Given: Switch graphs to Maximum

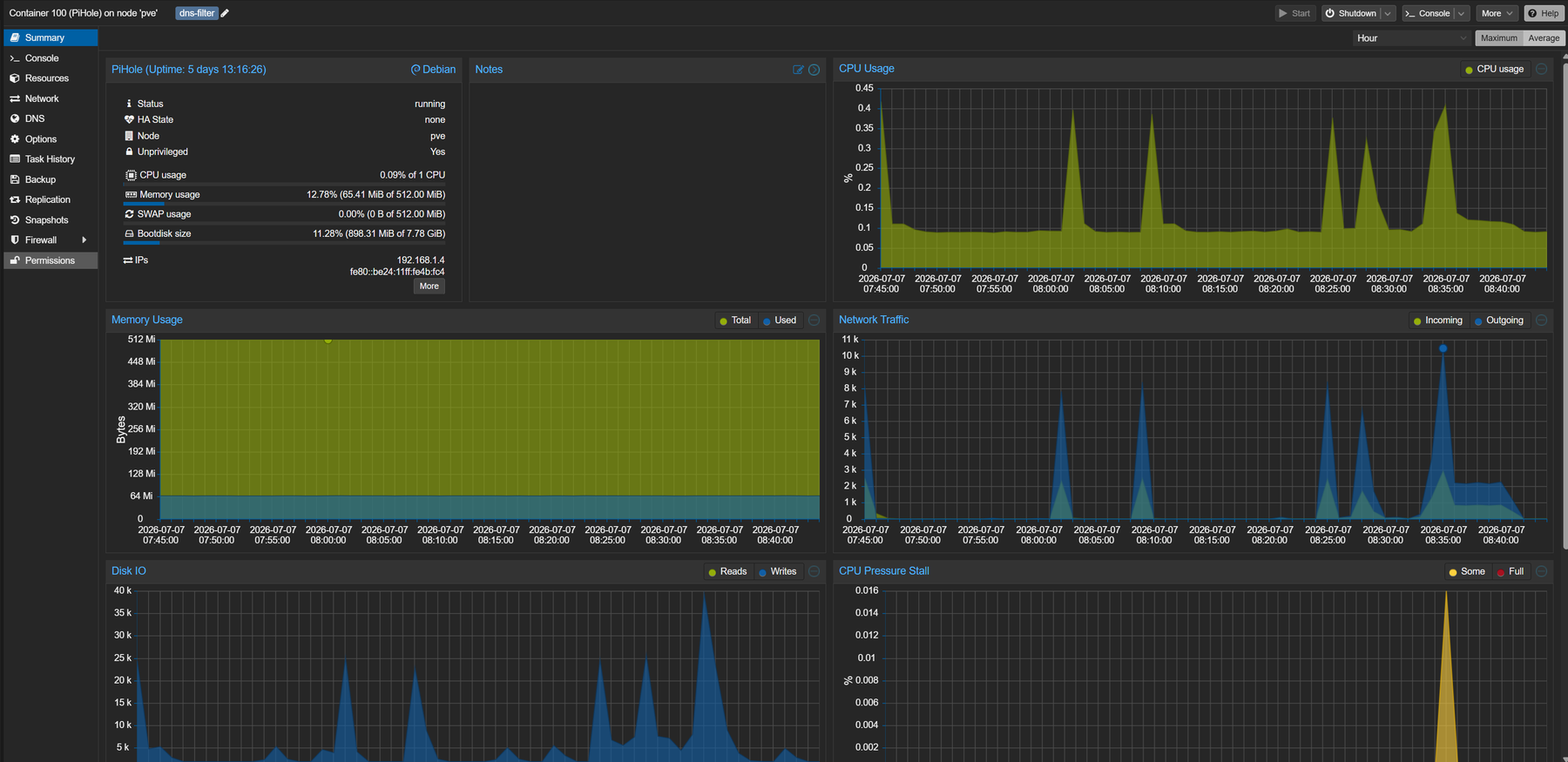Looking at the screenshot, I should pos(1498,38).
